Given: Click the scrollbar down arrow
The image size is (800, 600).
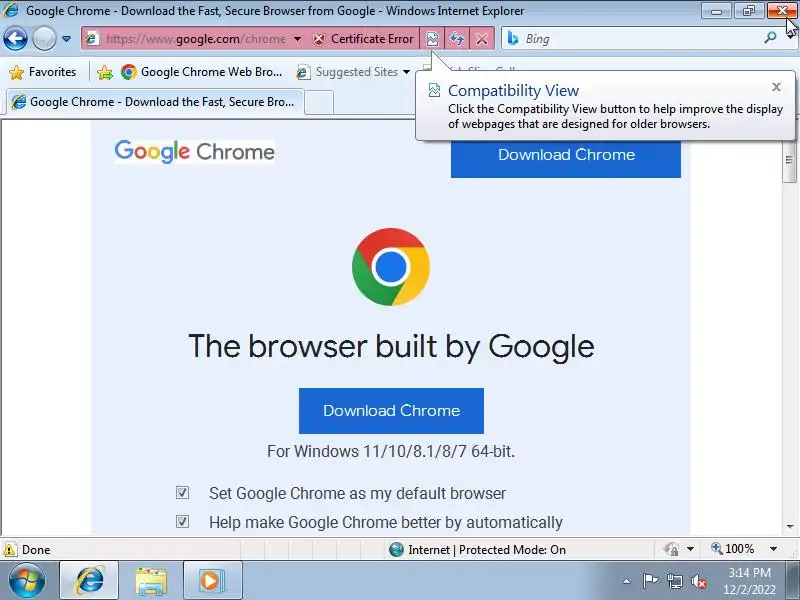Looking at the screenshot, I should pos(790,527).
